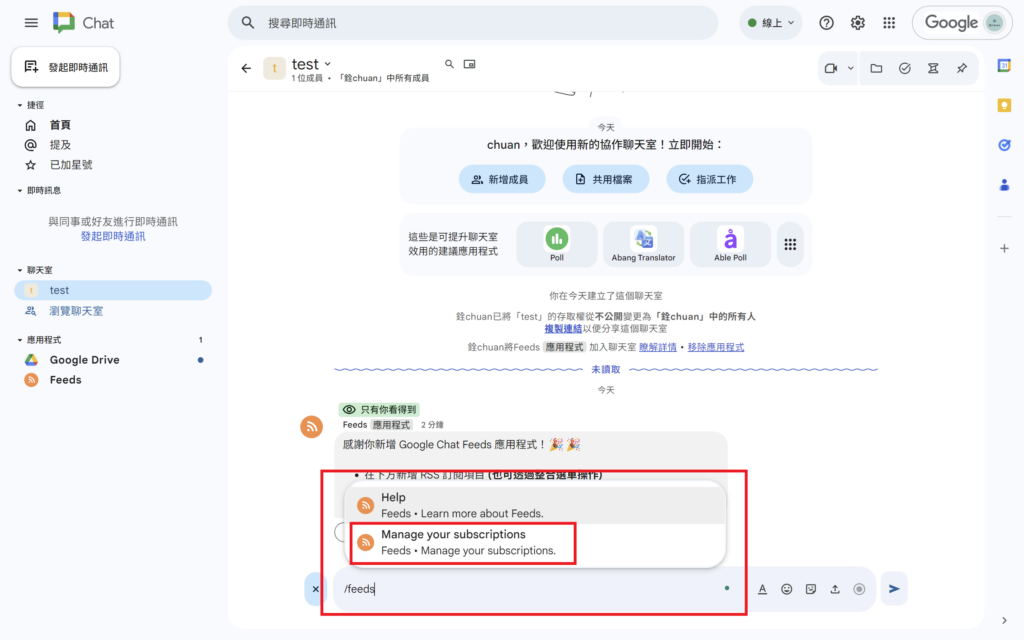Click the Add members button
This screenshot has height=640, width=1024.
(x=502, y=179)
